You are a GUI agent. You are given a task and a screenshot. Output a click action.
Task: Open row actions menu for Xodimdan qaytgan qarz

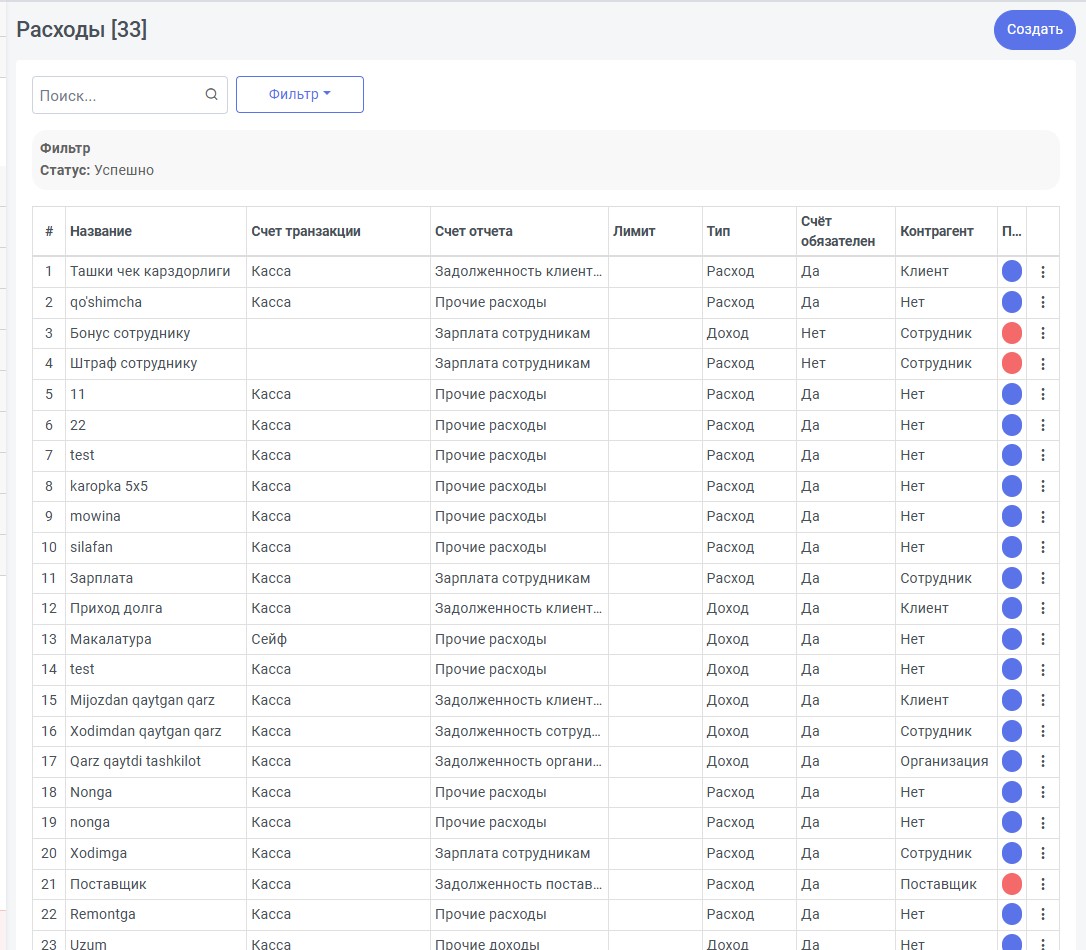1042,731
